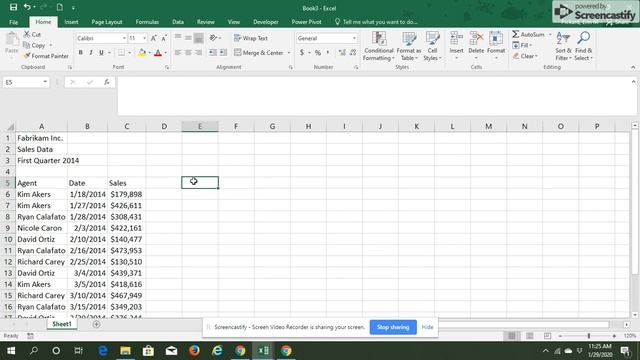The width and height of the screenshot is (640, 360).
Task: Open Sort & Filter menu
Action: [x=563, y=46]
